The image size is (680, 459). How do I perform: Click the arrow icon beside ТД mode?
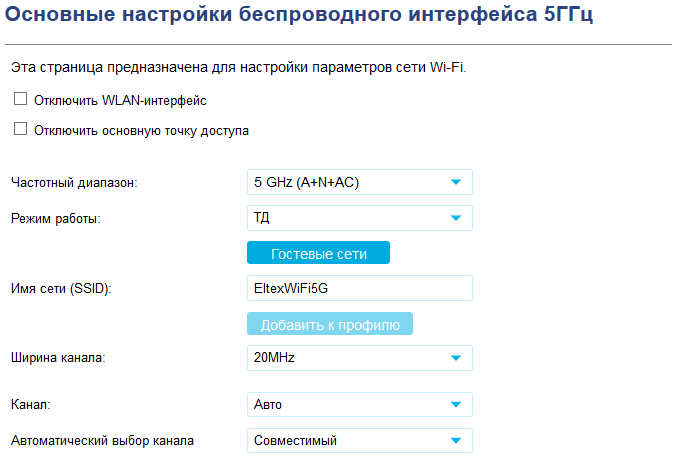[x=456, y=217]
